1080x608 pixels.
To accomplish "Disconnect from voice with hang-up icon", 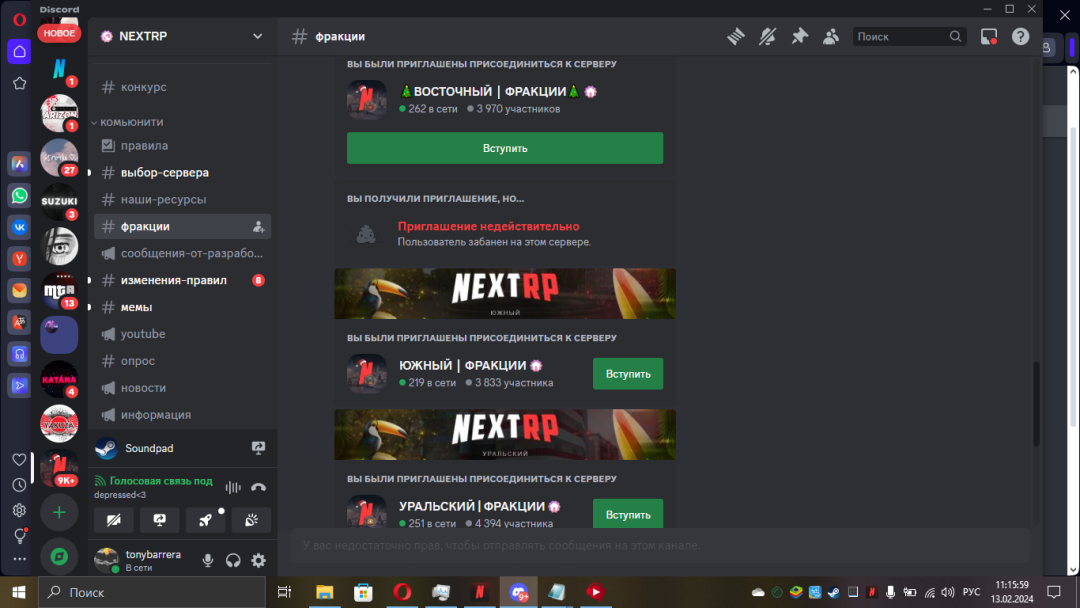I will pos(258,488).
